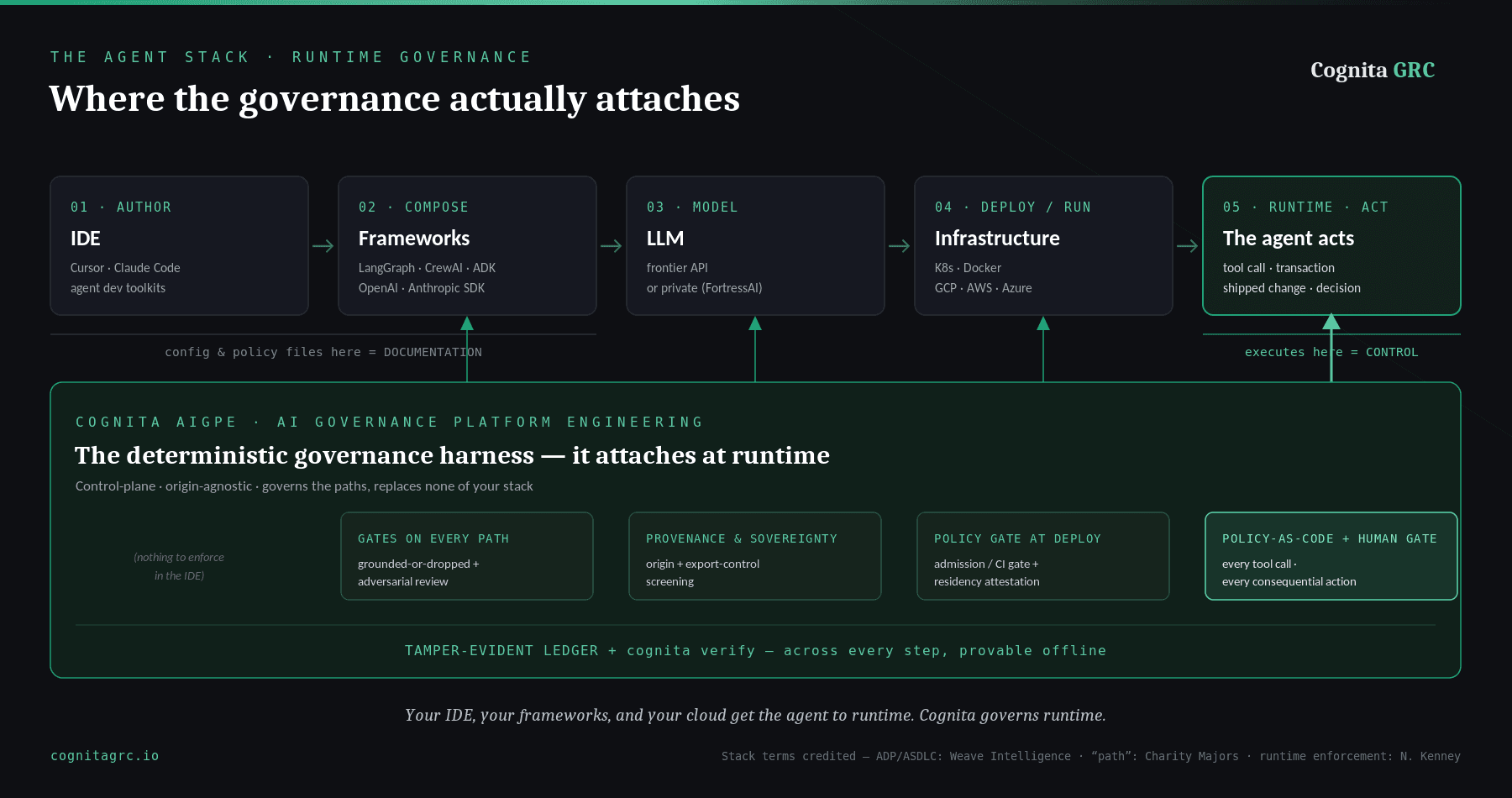Viewport: 1512px width, 798px height.
Task: Click italic tagline 'Cognita governs runtime'
Action: click(x=1012, y=715)
